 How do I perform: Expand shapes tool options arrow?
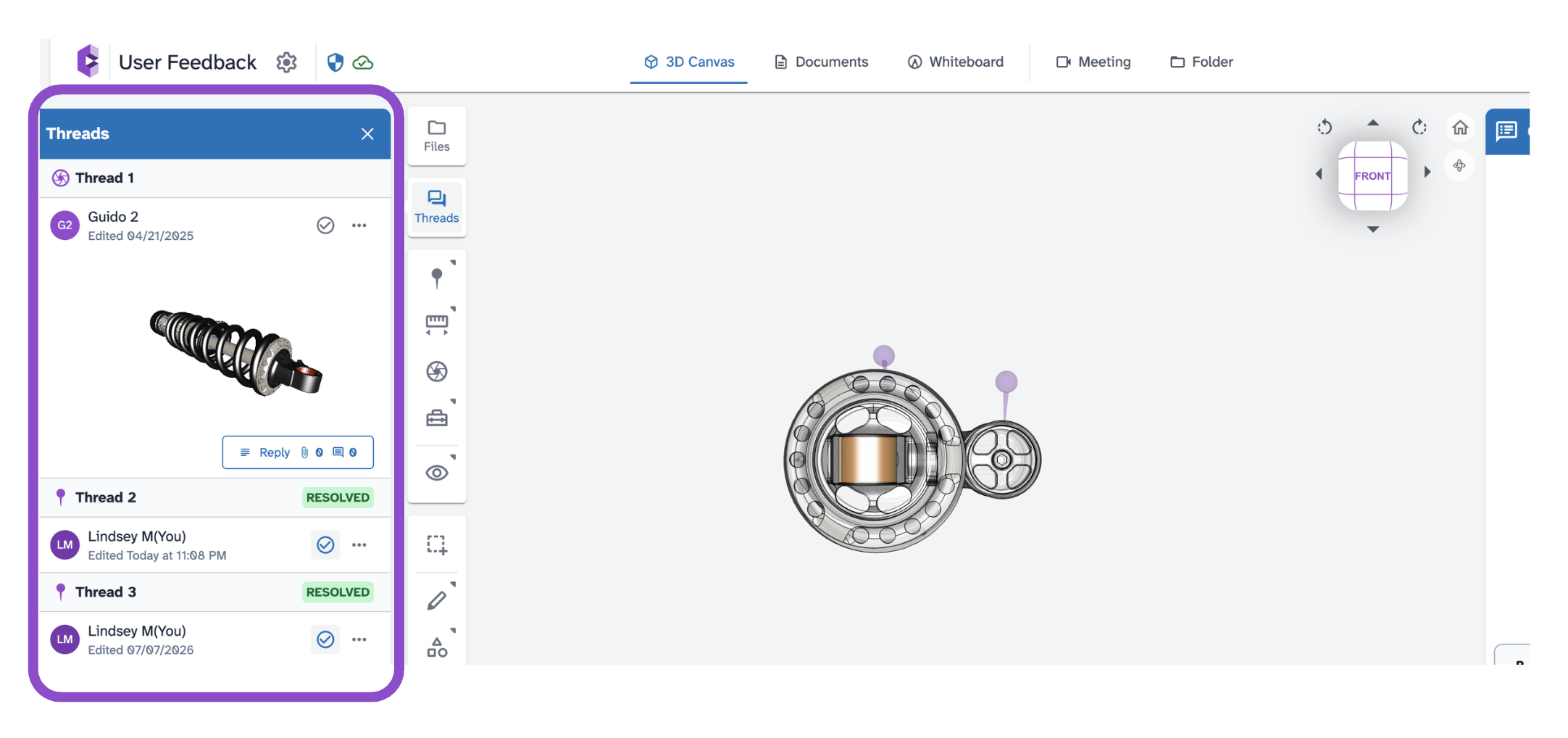pyautogui.click(x=454, y=631)
